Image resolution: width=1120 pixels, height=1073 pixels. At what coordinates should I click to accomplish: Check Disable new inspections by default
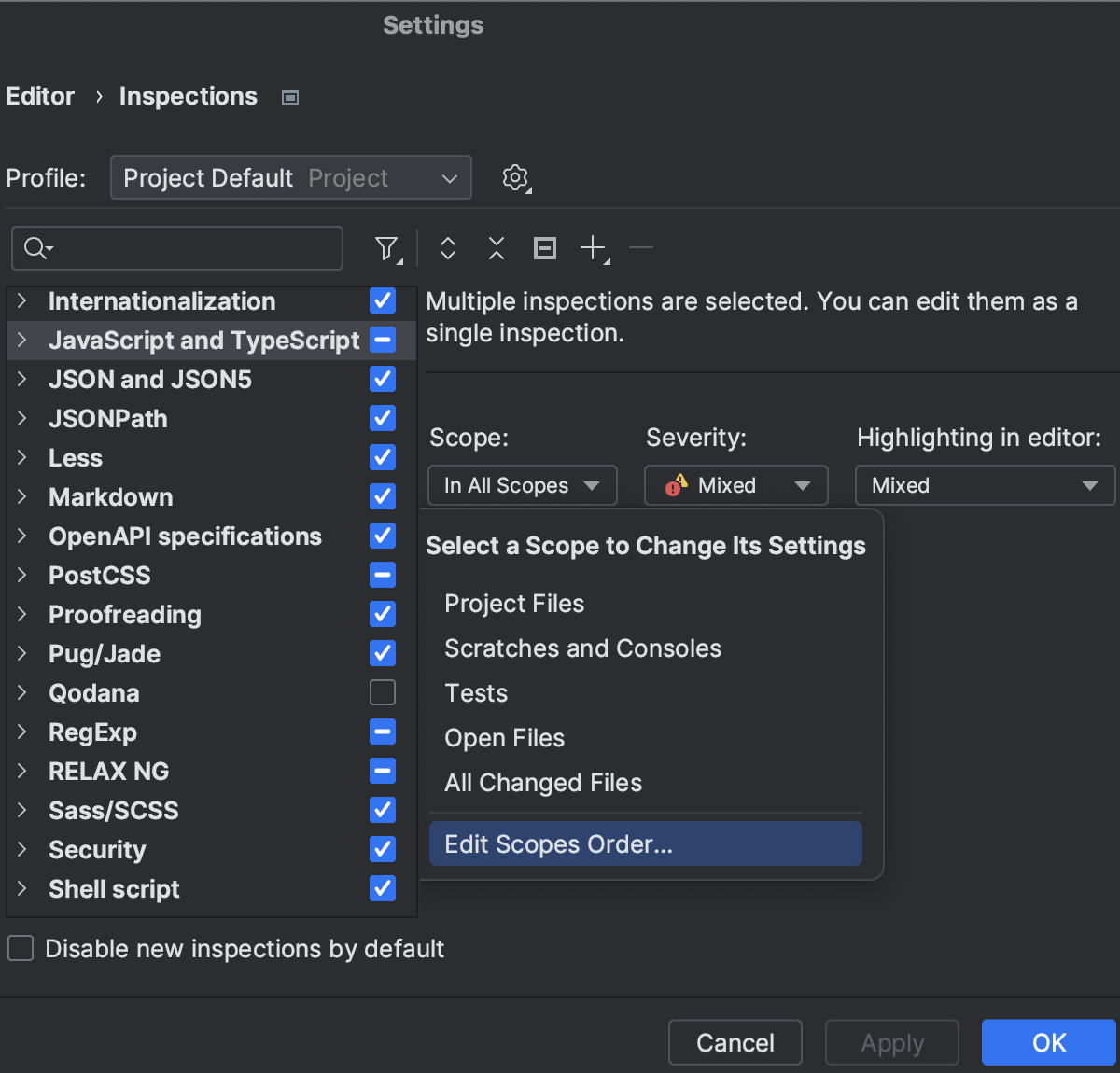20,948
